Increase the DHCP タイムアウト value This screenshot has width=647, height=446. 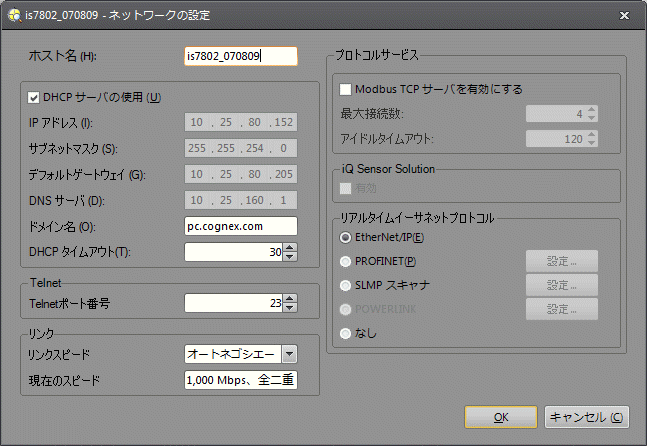pyautogui.click(x=291, y=247)
